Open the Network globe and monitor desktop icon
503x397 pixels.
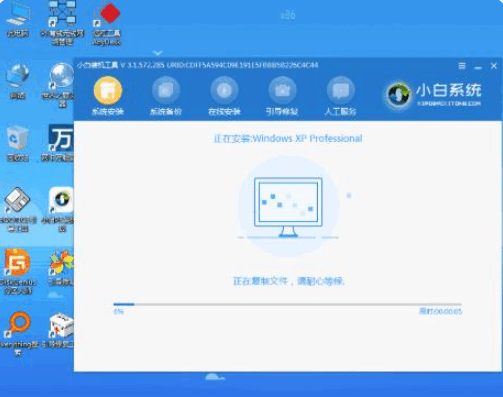tap(17, 82)
